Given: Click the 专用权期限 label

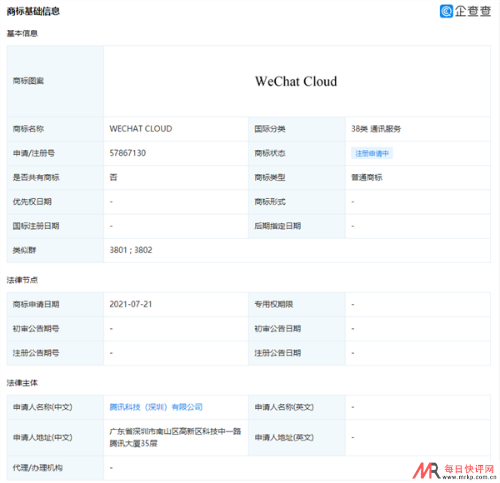Looking at the screenshot, I should coord(274,304).
